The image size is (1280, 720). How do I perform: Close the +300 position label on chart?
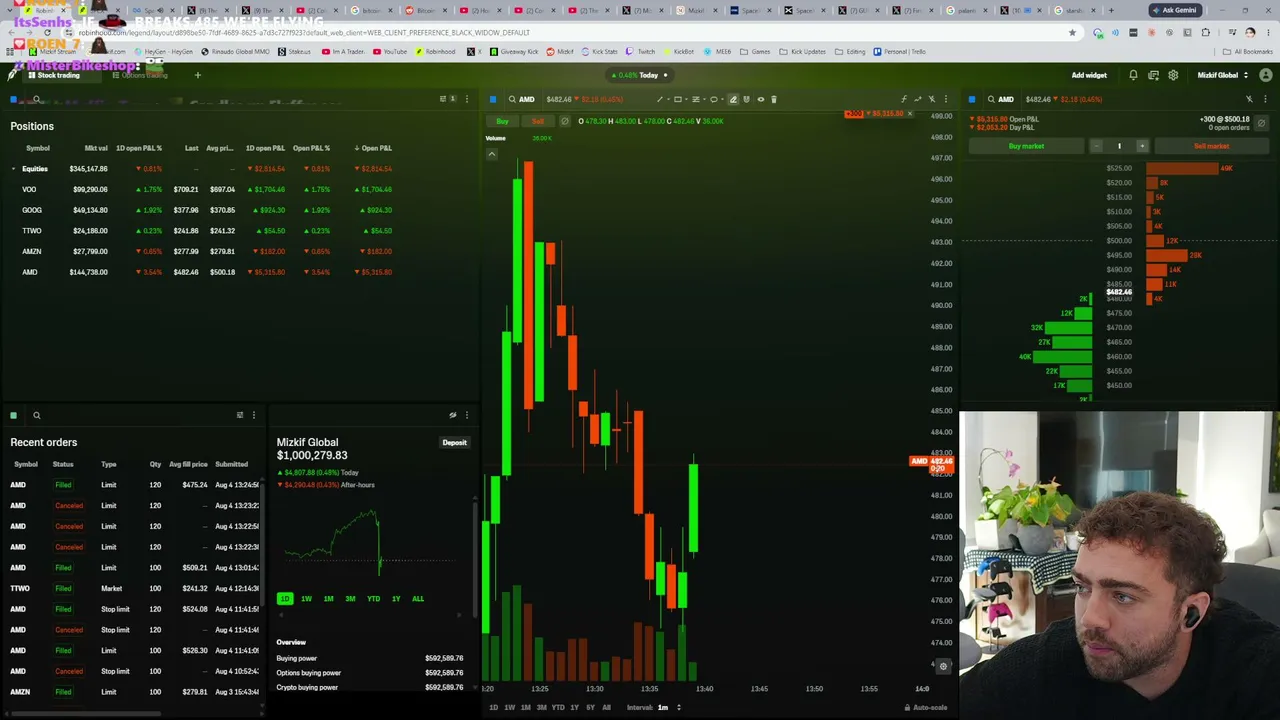coord(909,113)
